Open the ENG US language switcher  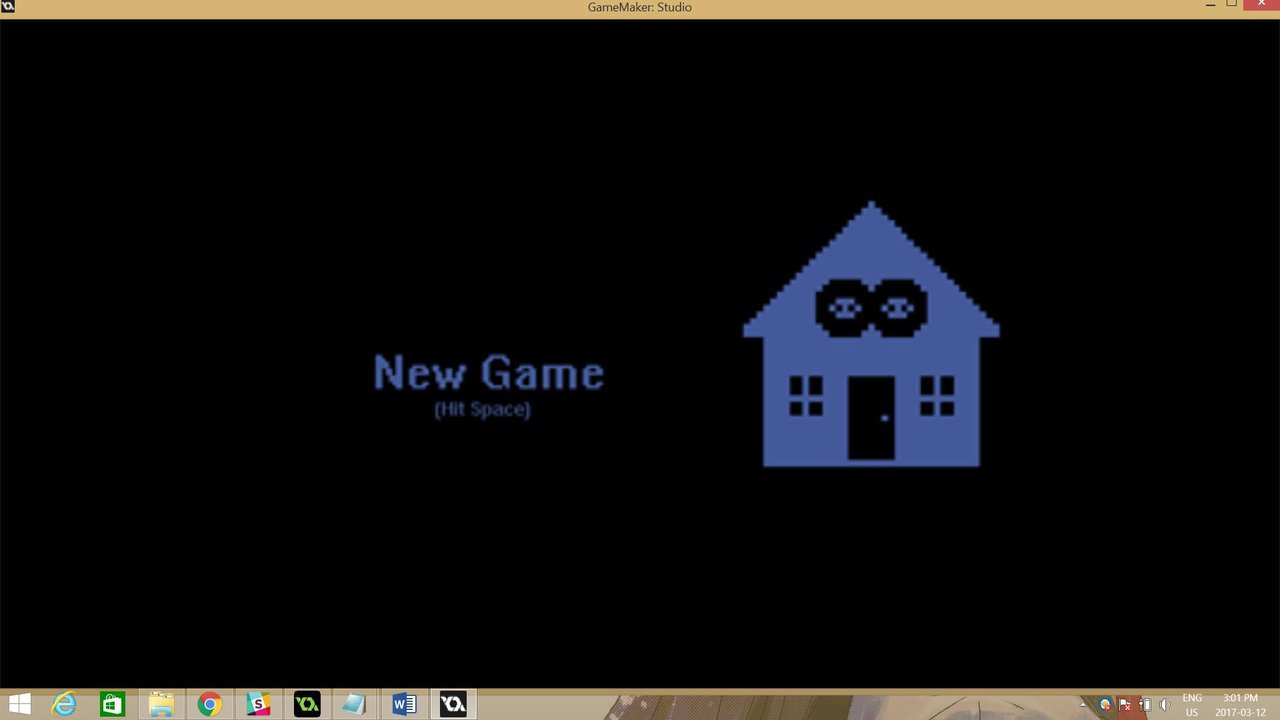coord(1192,705)
